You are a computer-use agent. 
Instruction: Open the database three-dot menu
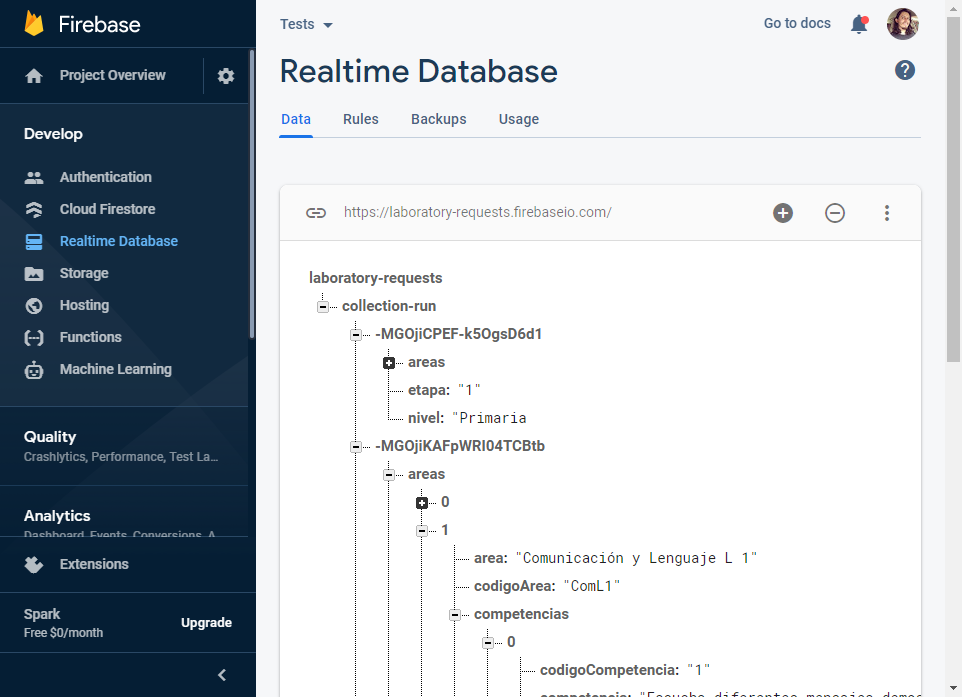(x=887, y=213)
